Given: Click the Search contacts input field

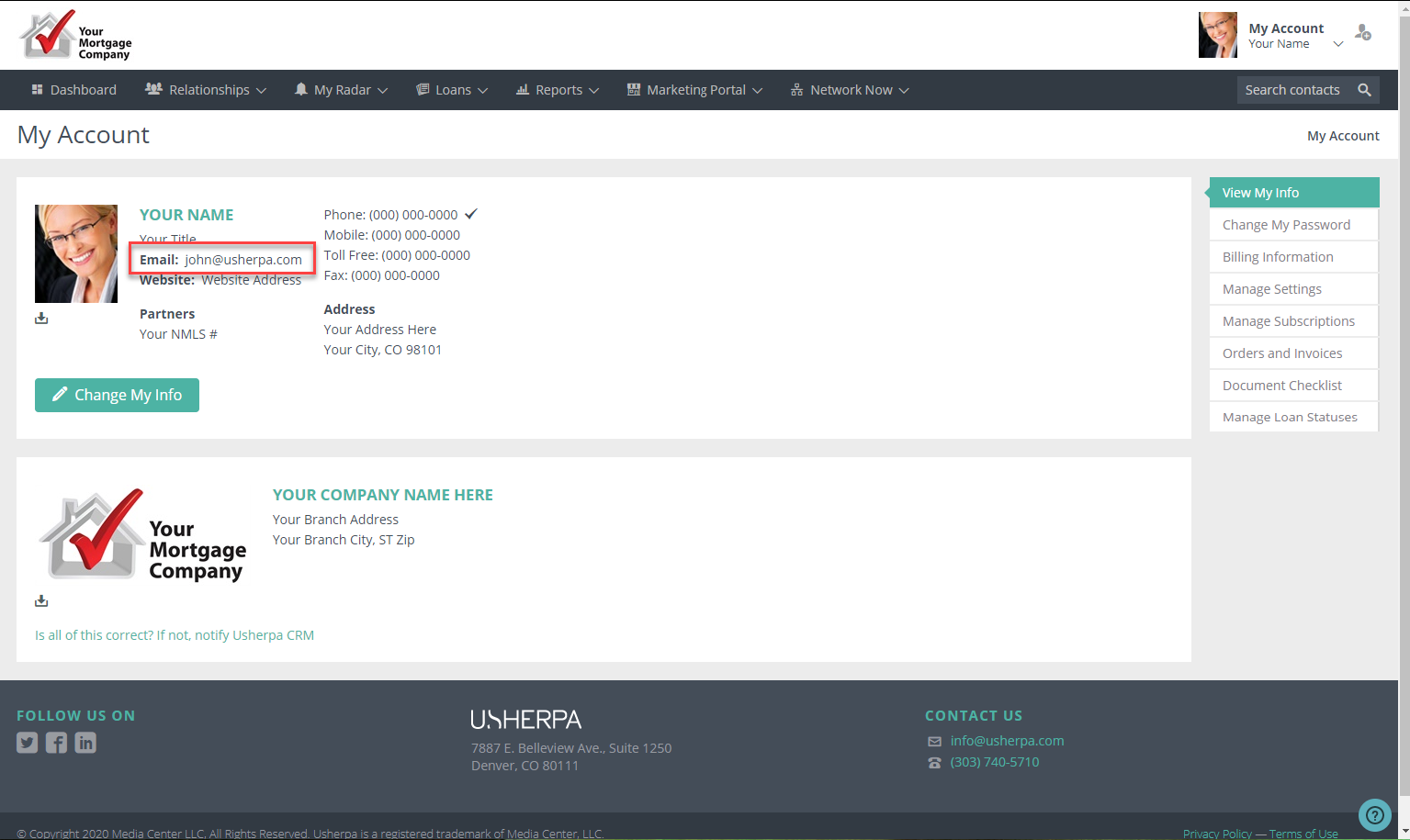Looking at the screenshot, I should point(1292,90).
